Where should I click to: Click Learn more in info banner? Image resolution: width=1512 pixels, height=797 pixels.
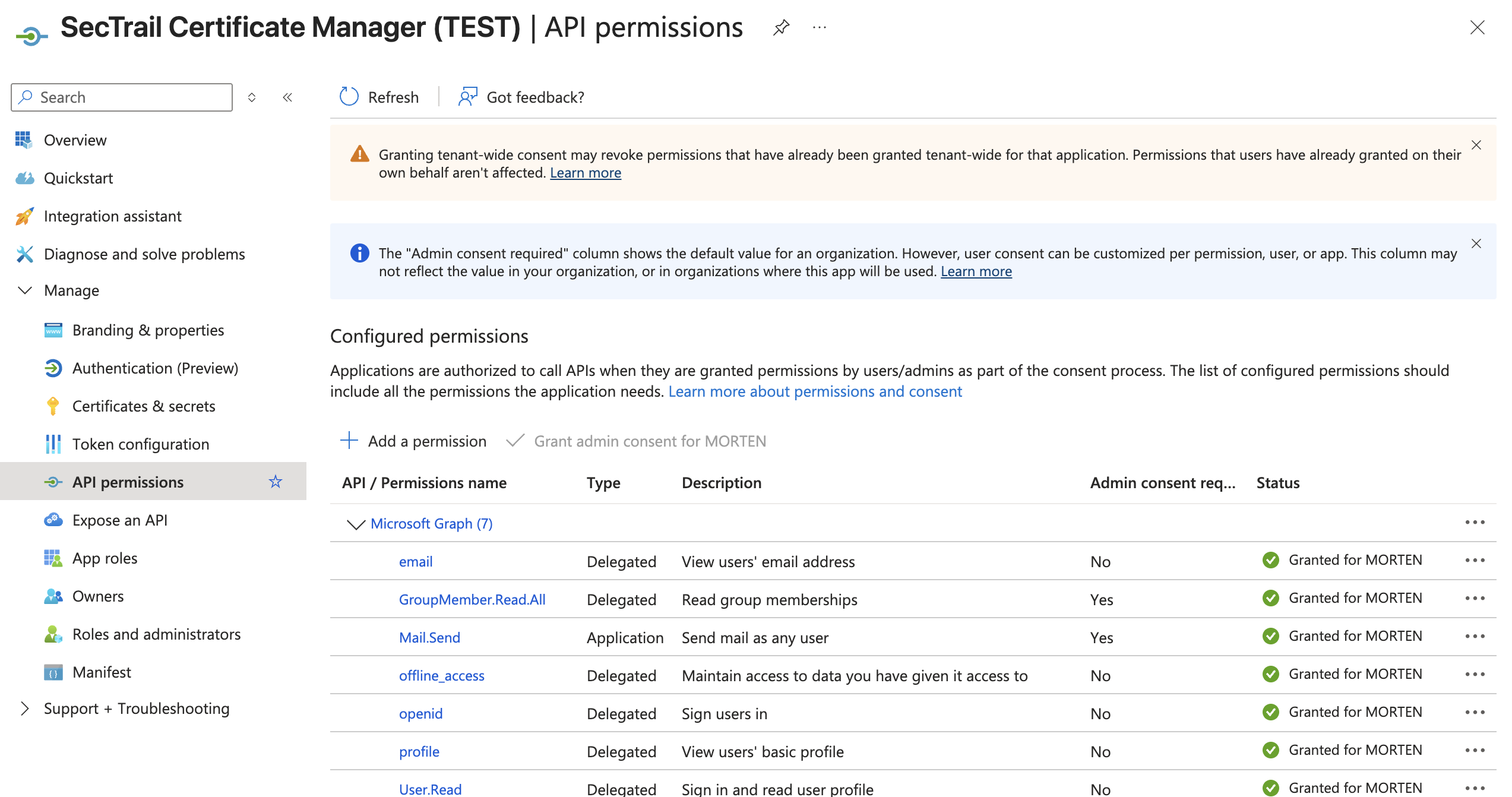click(x=976, y=271)
